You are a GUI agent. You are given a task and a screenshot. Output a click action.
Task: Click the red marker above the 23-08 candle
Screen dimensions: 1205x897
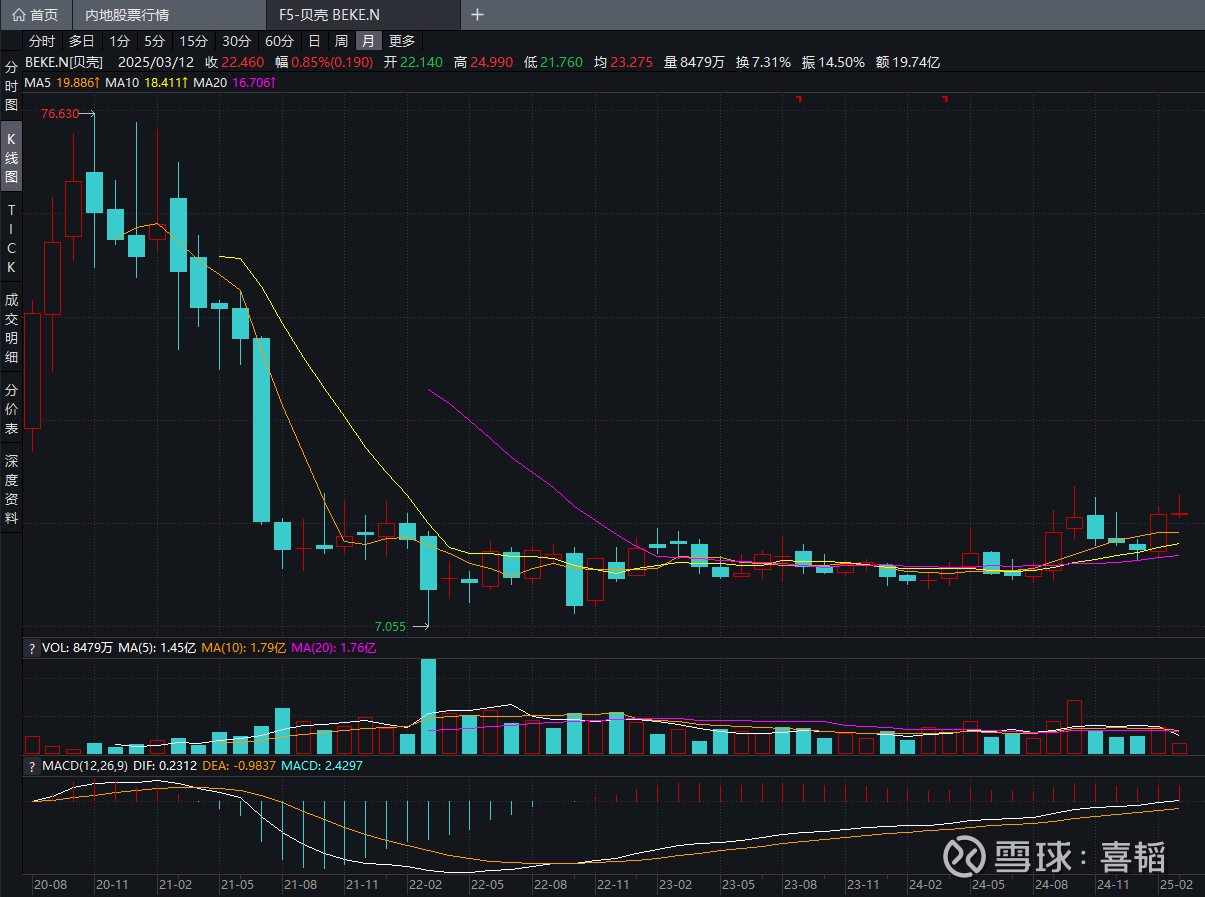[x=799, y=98]
